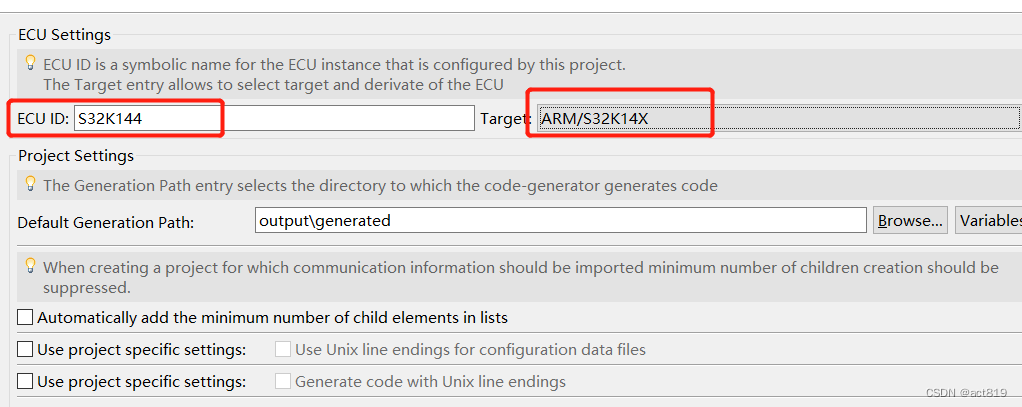Click the 'Generation Path entry selects' hint text
The width and height of the screenshot is (1022, 407).
380,185
